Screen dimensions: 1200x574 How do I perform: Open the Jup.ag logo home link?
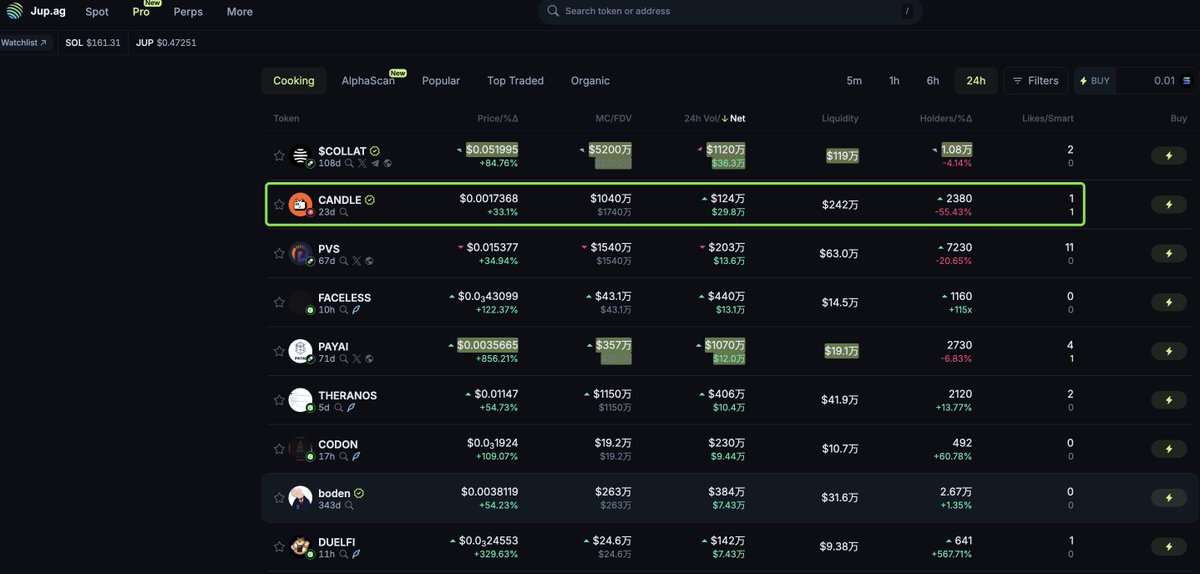click(36, 11)
